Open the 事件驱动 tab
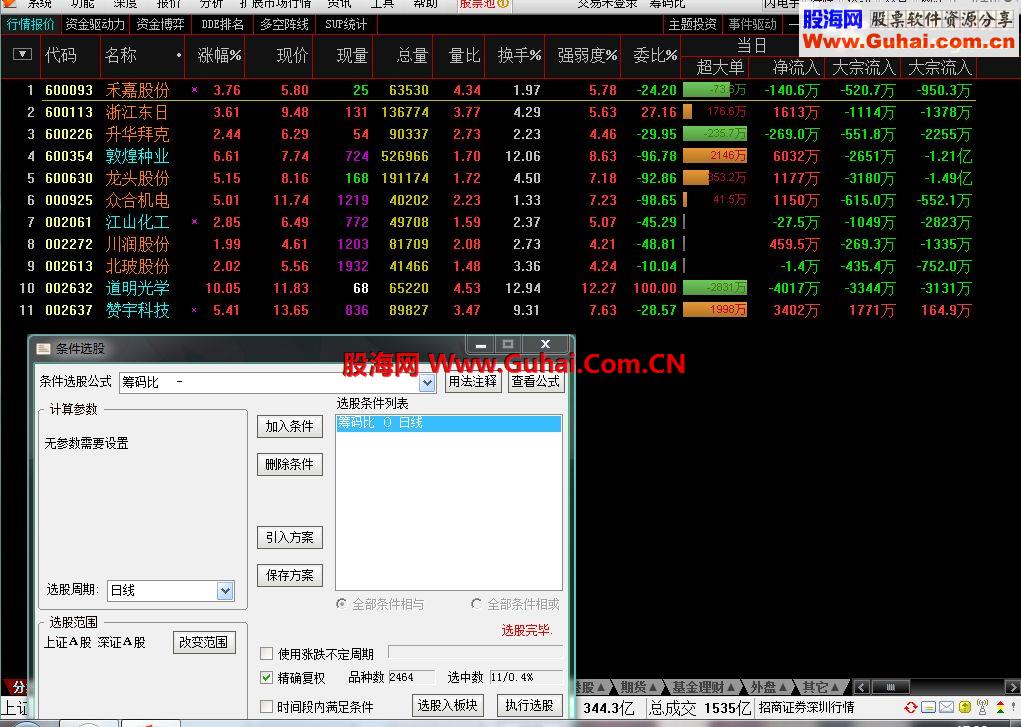 752,24
